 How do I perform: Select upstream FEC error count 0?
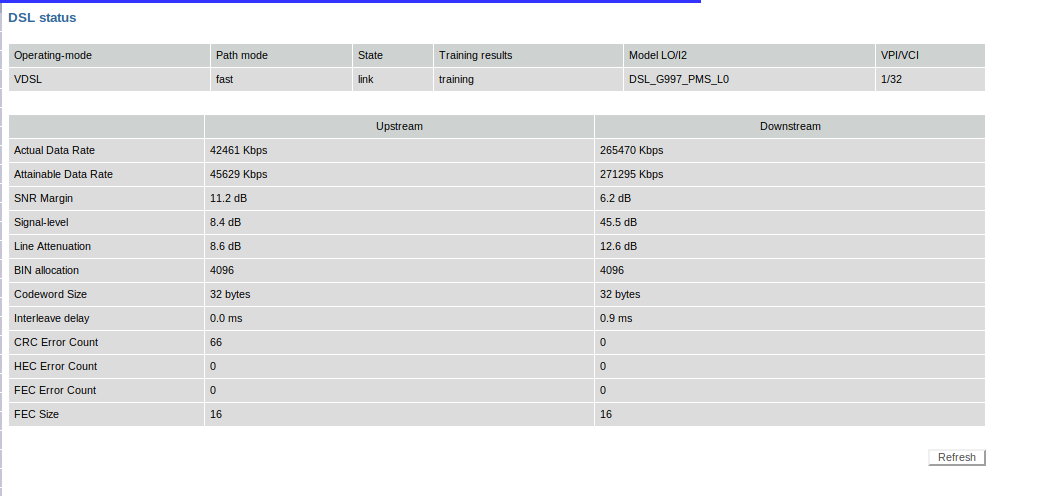click(213, 389)
